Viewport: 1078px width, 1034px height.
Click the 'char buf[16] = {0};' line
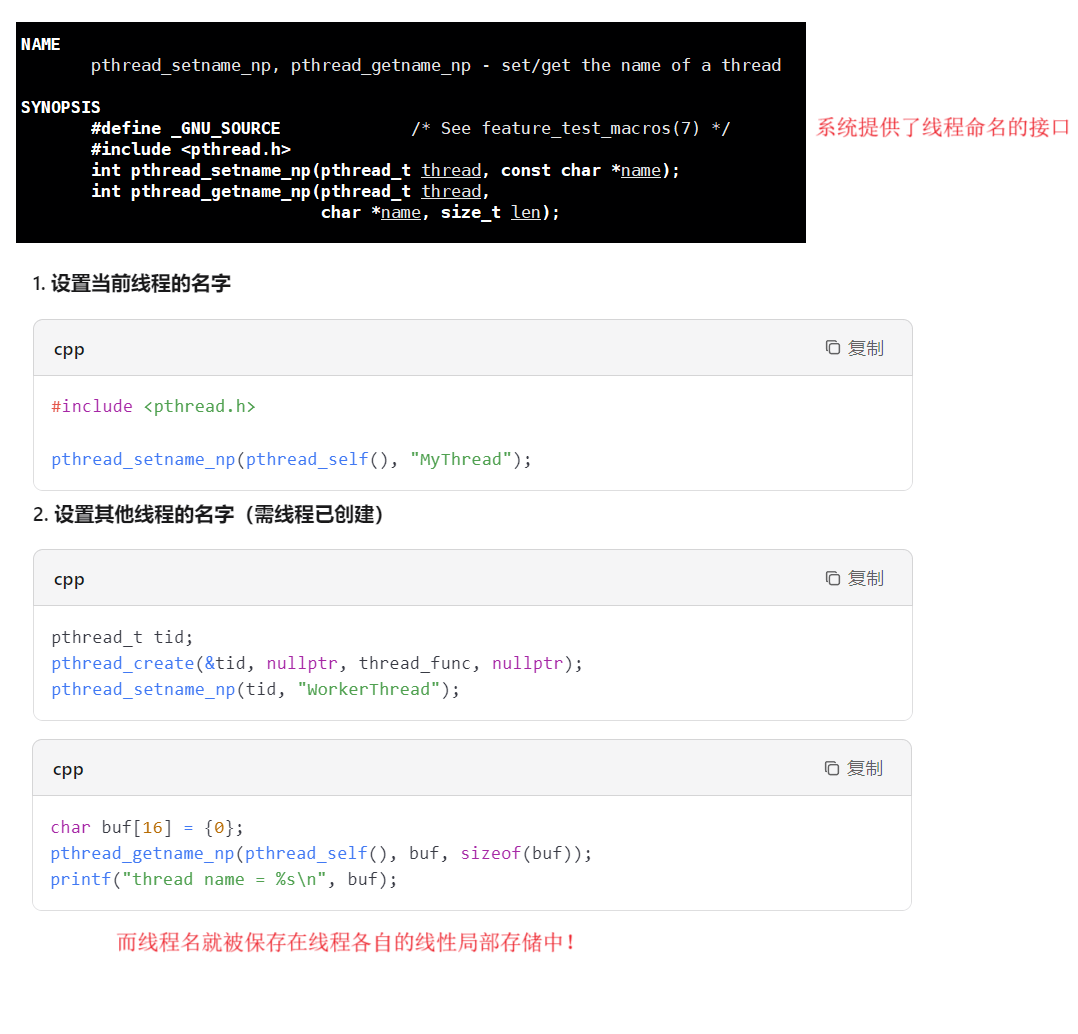click(x=147, y=827)
